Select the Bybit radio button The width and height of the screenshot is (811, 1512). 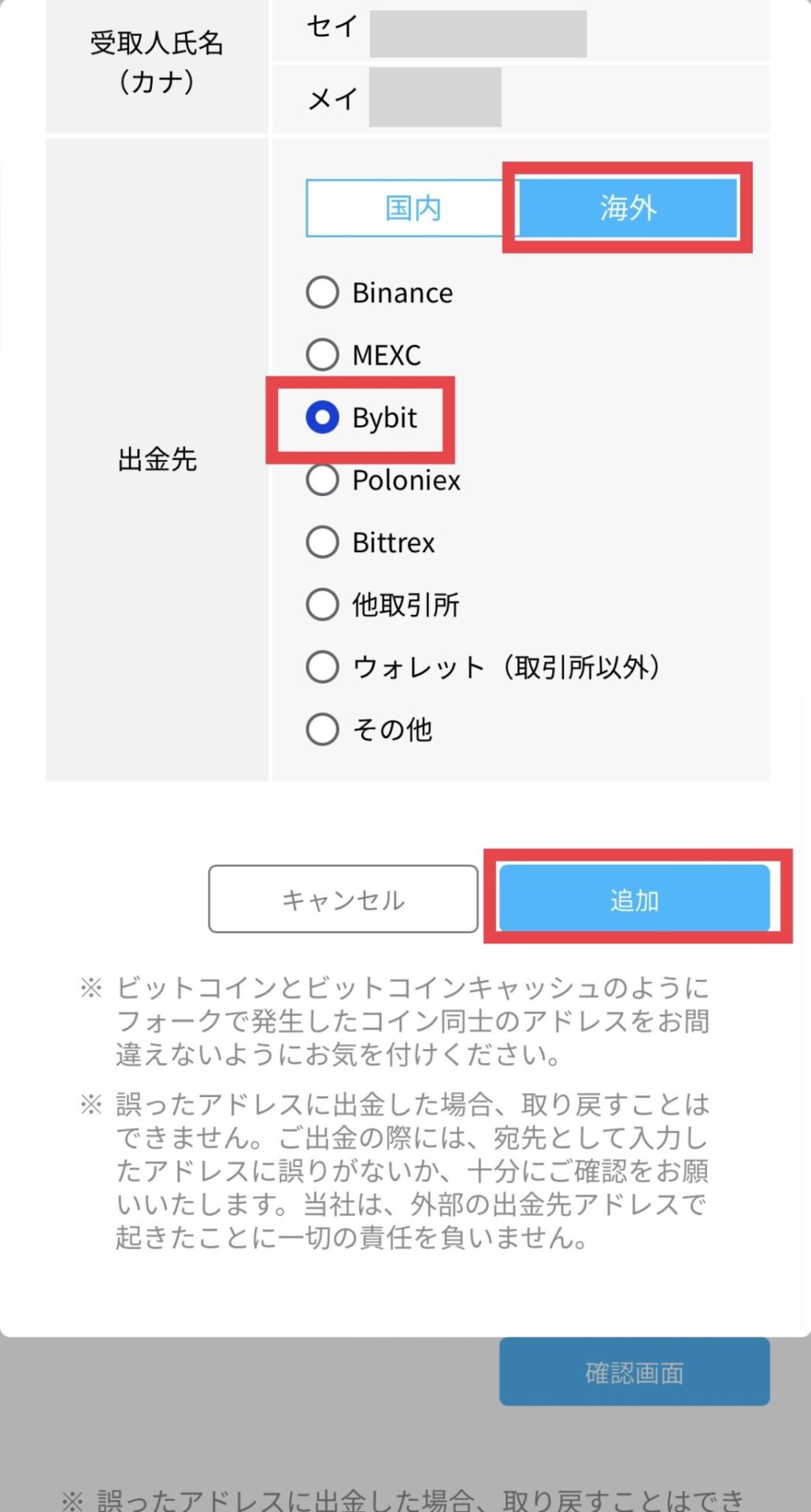(322, 418)
